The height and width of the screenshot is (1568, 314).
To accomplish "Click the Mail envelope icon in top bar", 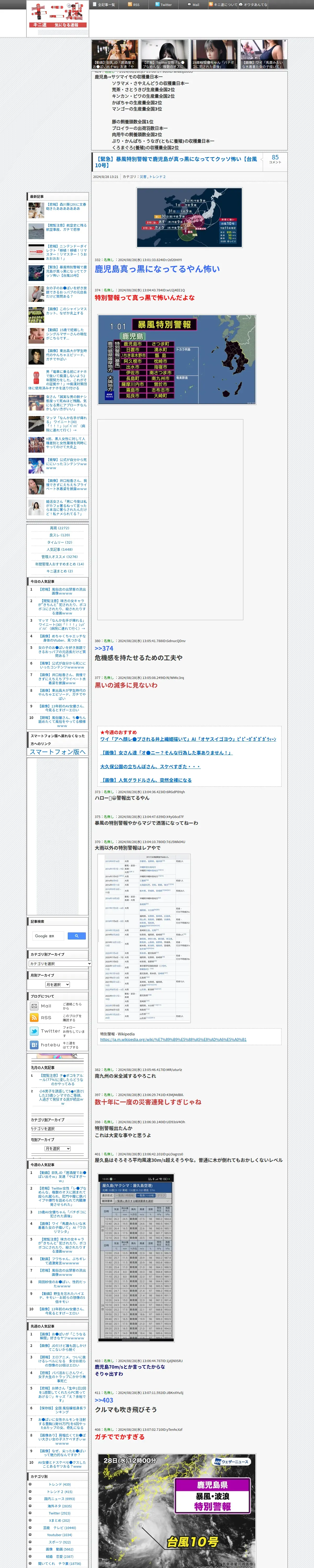I will click(x=190, y=4).
